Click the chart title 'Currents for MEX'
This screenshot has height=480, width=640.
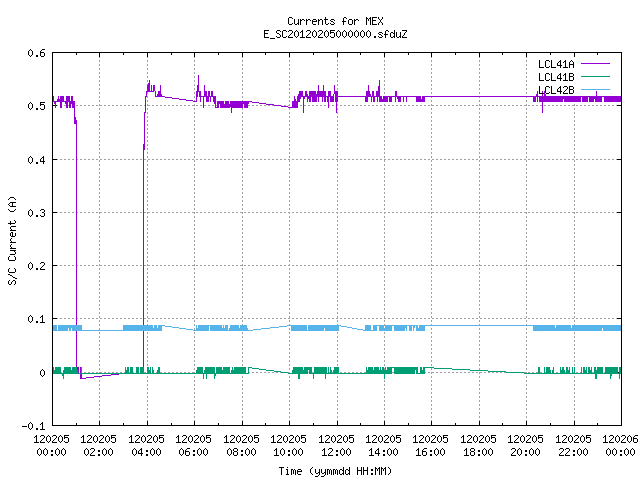click(x=335, y=21)
